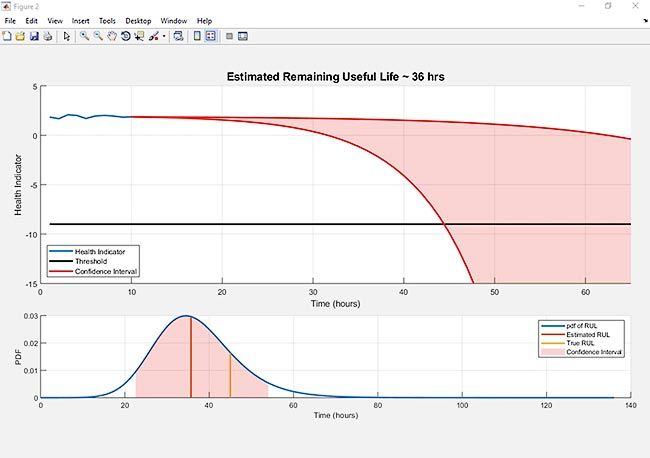The height and width of the screenshot is (458, 650).
Task: Select the Pan hand tool
Action: click(112, 36)
